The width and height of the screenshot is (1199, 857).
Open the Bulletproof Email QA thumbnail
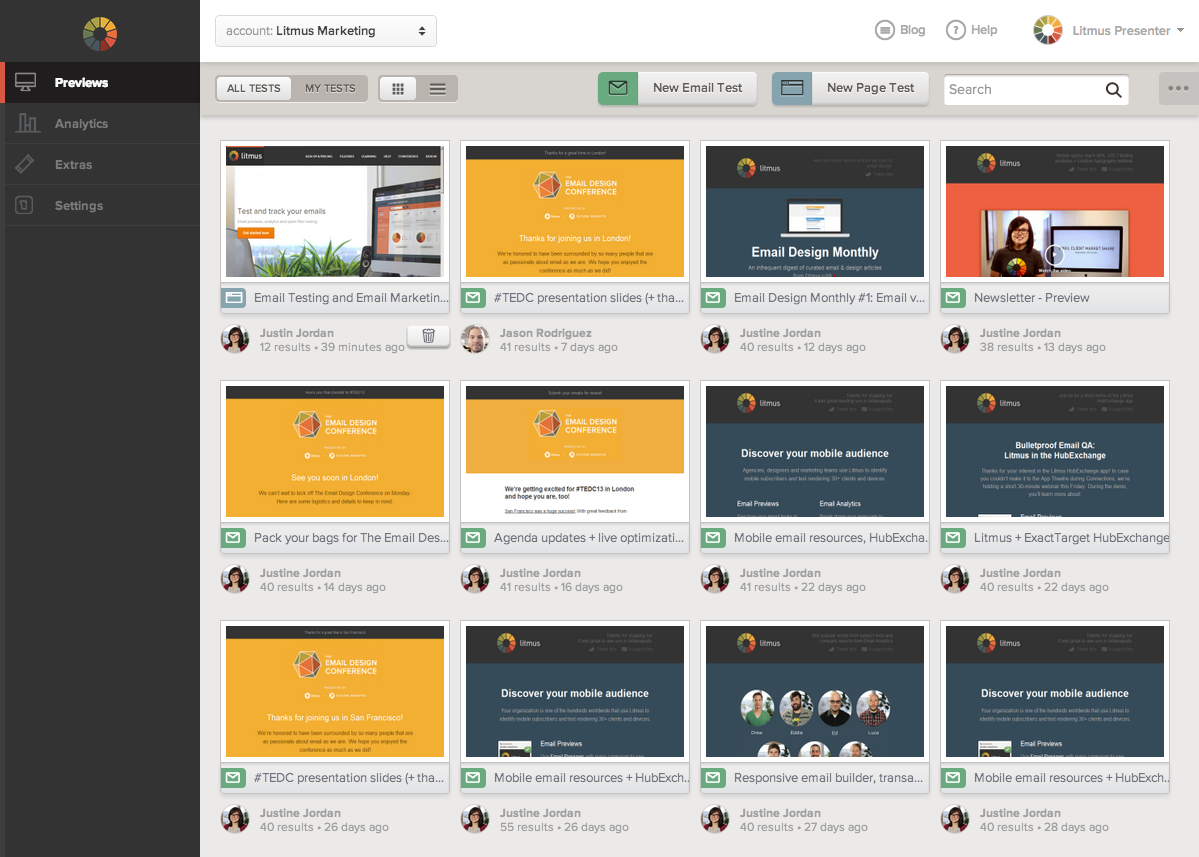pos(1055,452)
